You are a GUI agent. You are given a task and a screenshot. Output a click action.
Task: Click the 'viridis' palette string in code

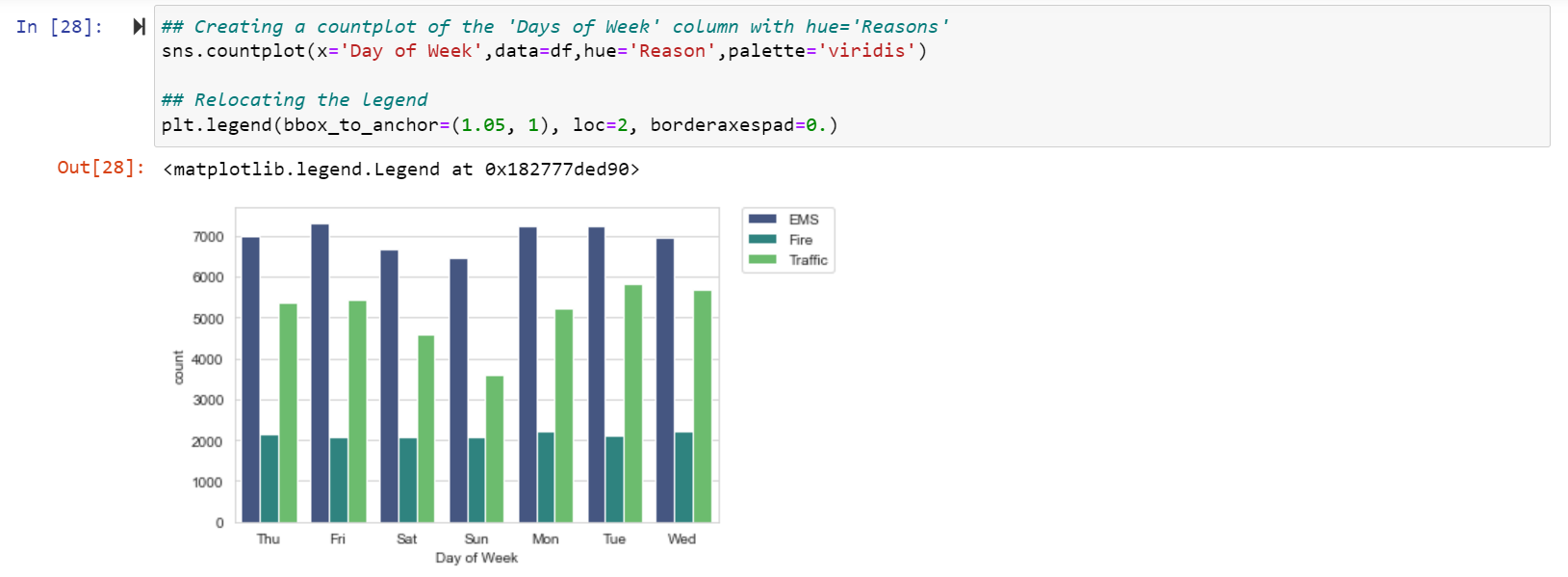(866, 51)
